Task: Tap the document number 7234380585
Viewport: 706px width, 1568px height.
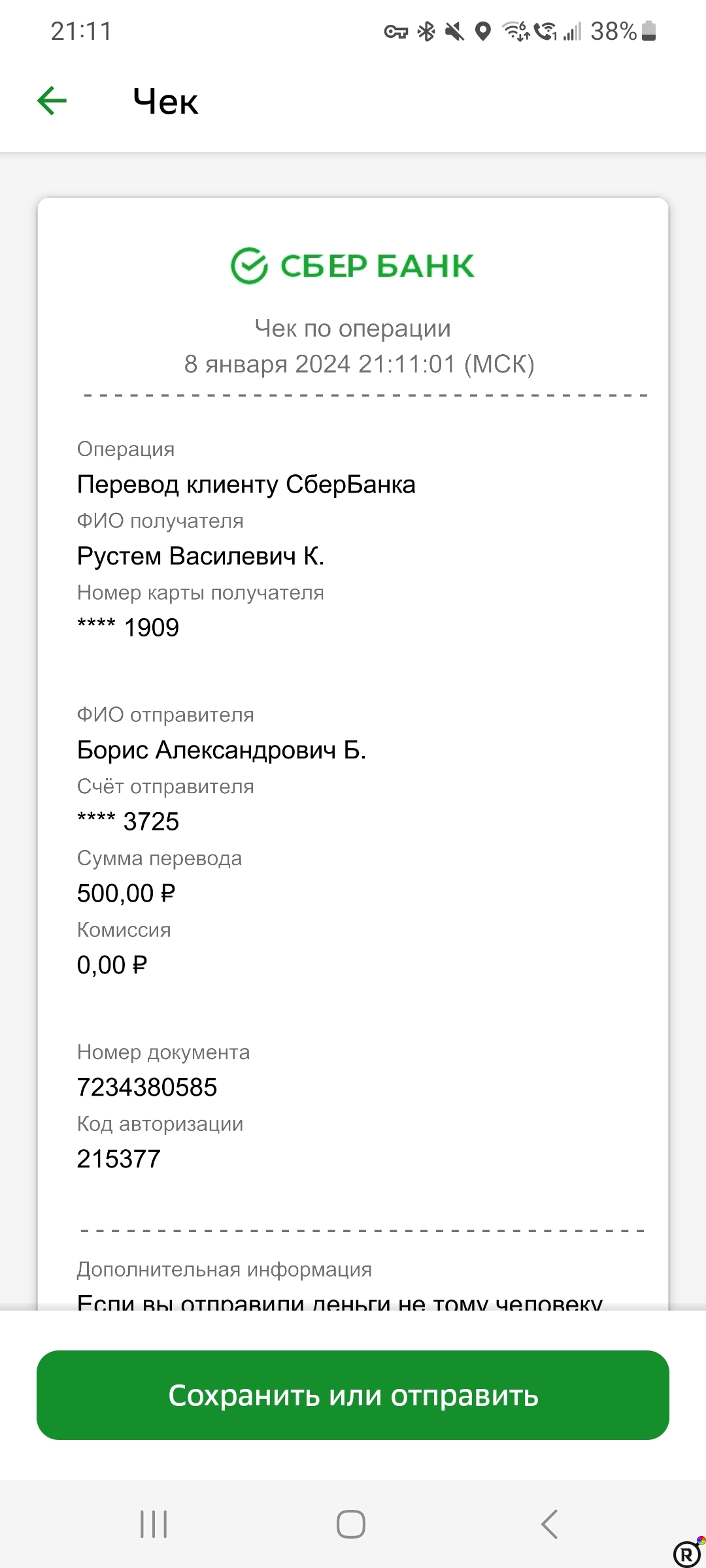Action: pyautogui.click(x=146, y=1087)
